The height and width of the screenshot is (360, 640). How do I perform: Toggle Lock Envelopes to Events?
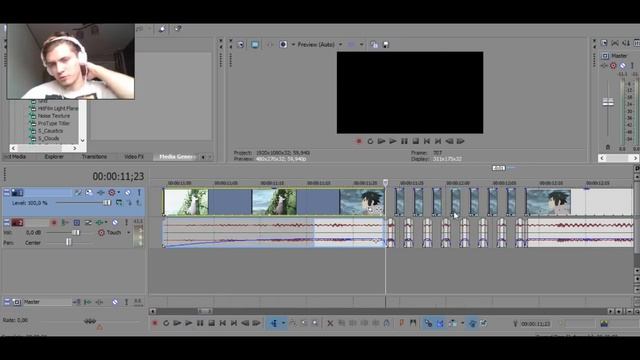[x=473, y=323]
